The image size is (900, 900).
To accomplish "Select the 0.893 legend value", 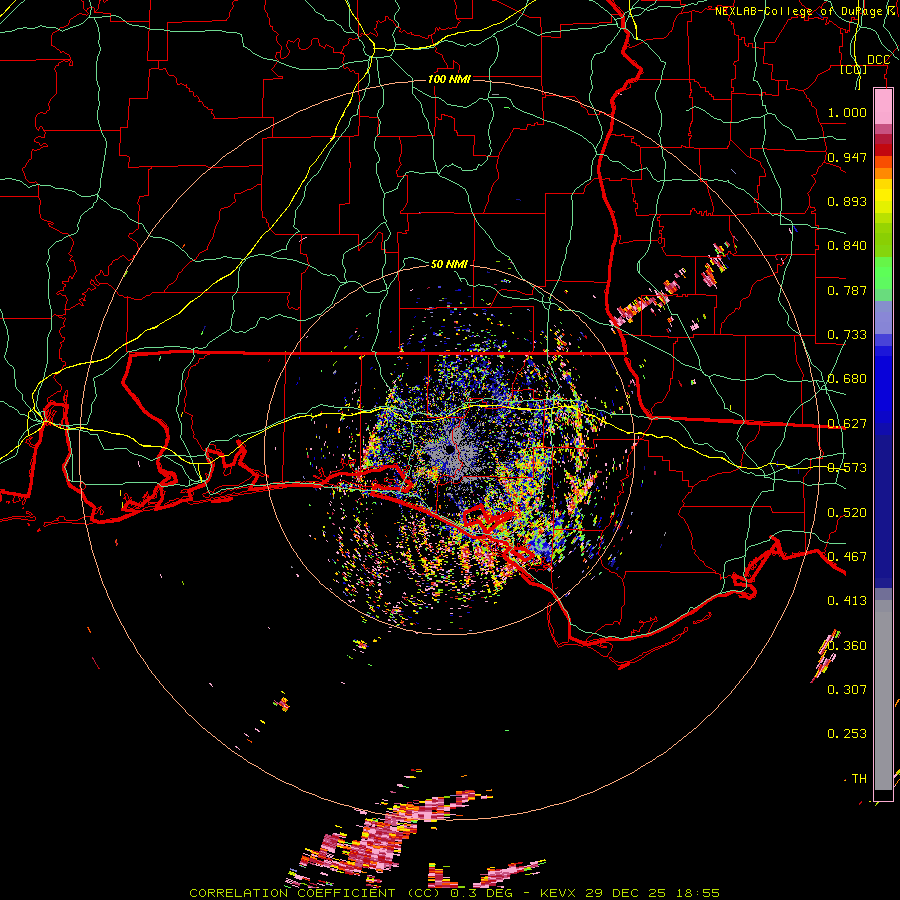I will [x=847, y=201].
